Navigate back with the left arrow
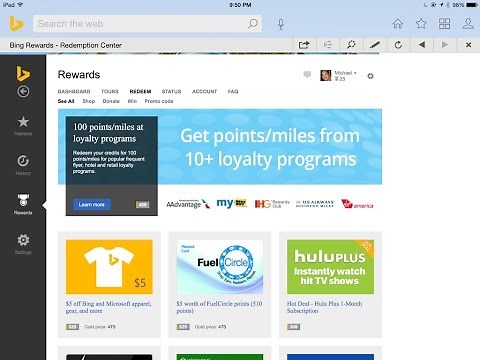480x360 pixels. pyautogui.click(x=422, y=44)
